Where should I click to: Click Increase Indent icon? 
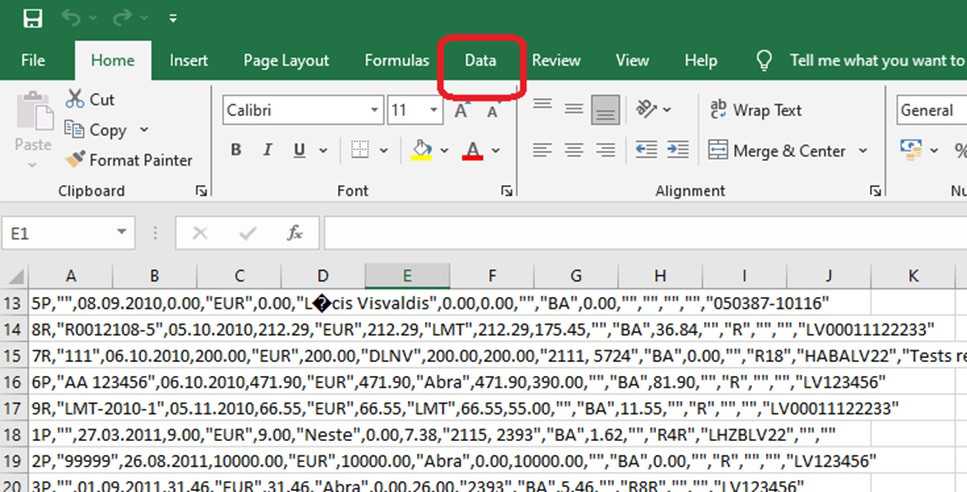(x=678, y=150)
